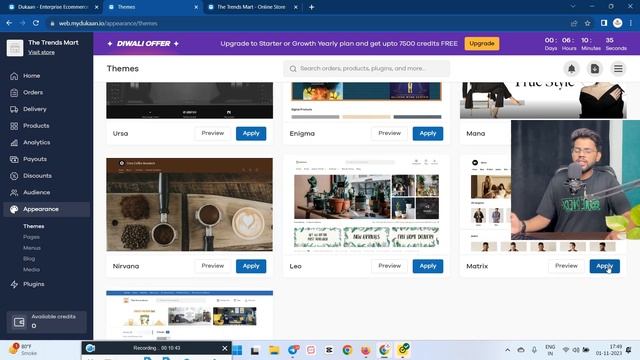Show hidden system tray icons
Screen dimensions: 640x360
click(507, 350)
